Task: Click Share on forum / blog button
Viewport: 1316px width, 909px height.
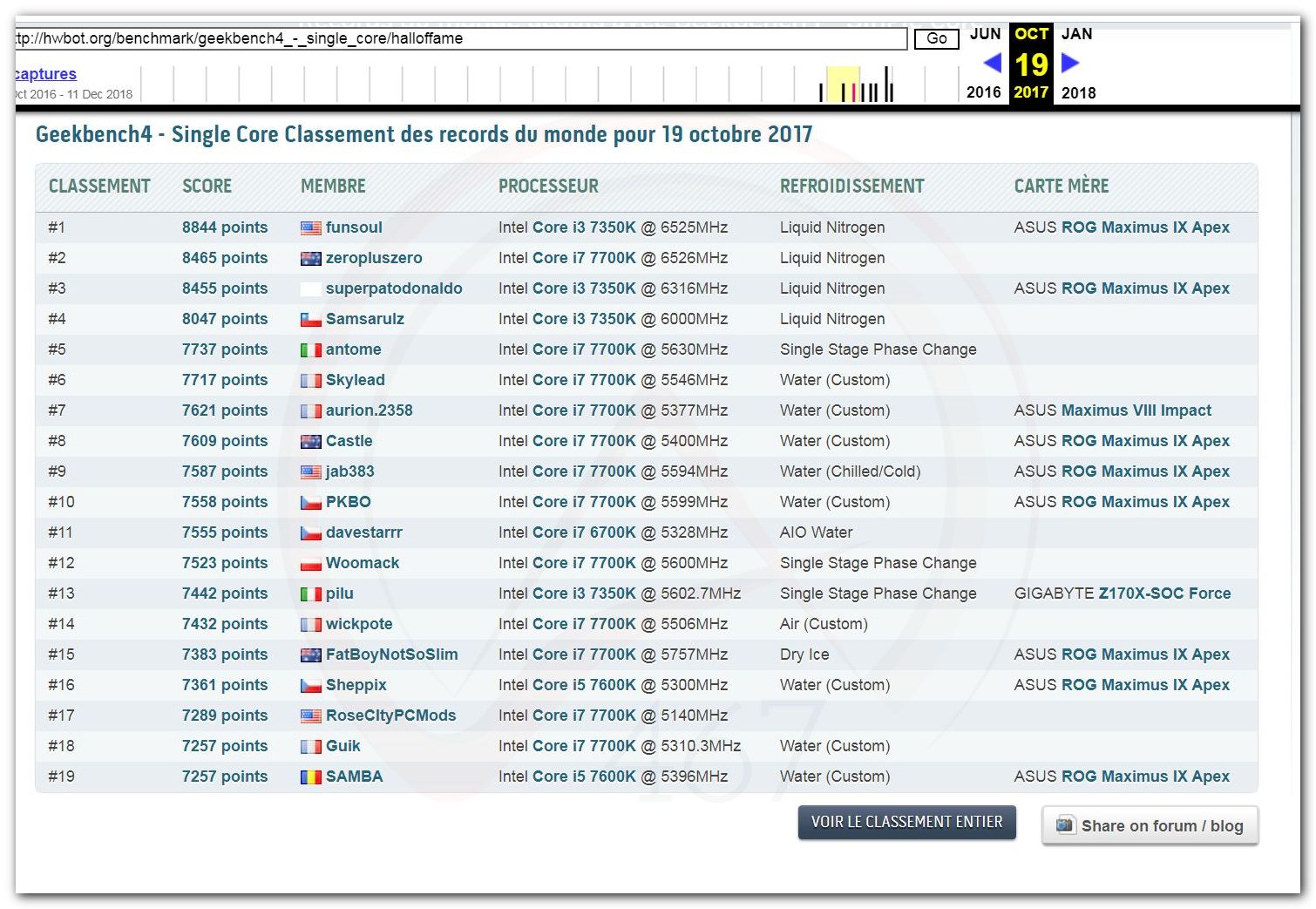Action: tap(1150, 825)
